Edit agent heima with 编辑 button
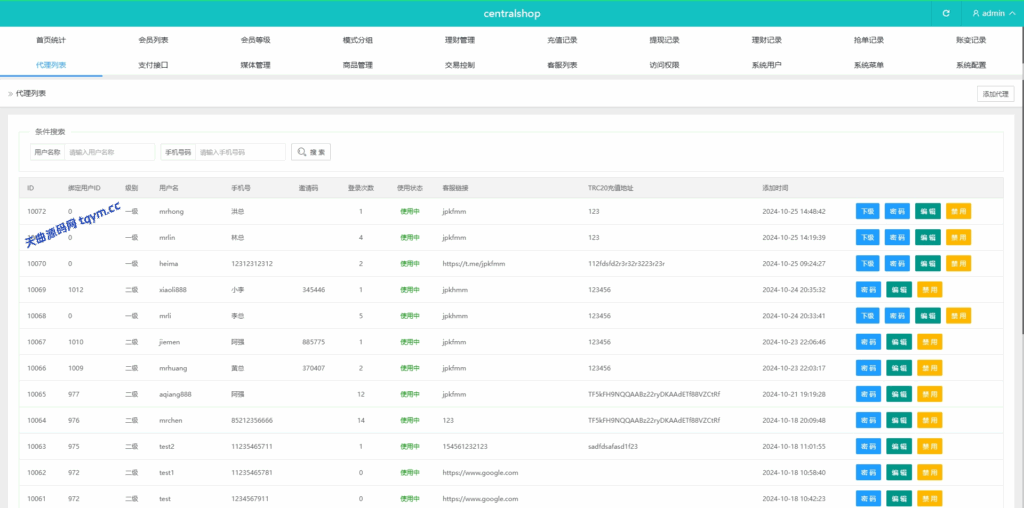 pyautogui.click(x=927, y=263)
